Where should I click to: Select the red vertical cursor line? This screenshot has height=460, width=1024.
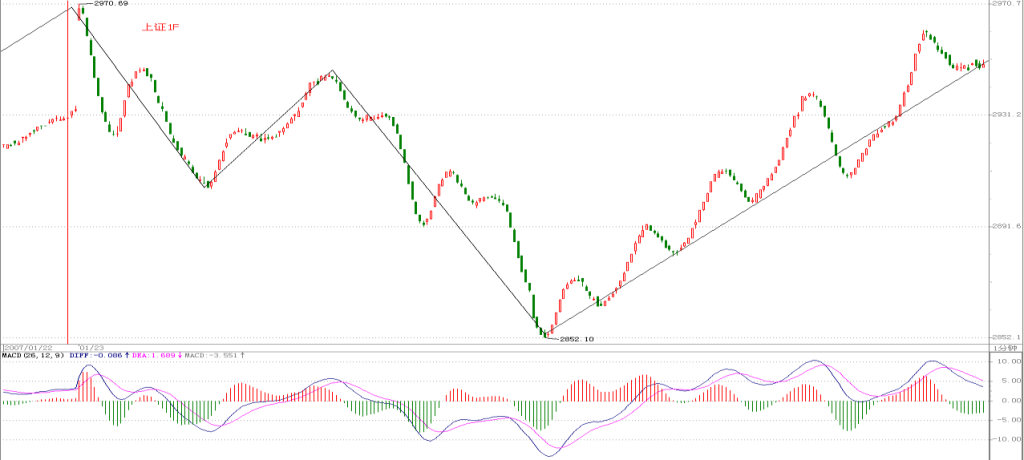[x=68, y=173]
